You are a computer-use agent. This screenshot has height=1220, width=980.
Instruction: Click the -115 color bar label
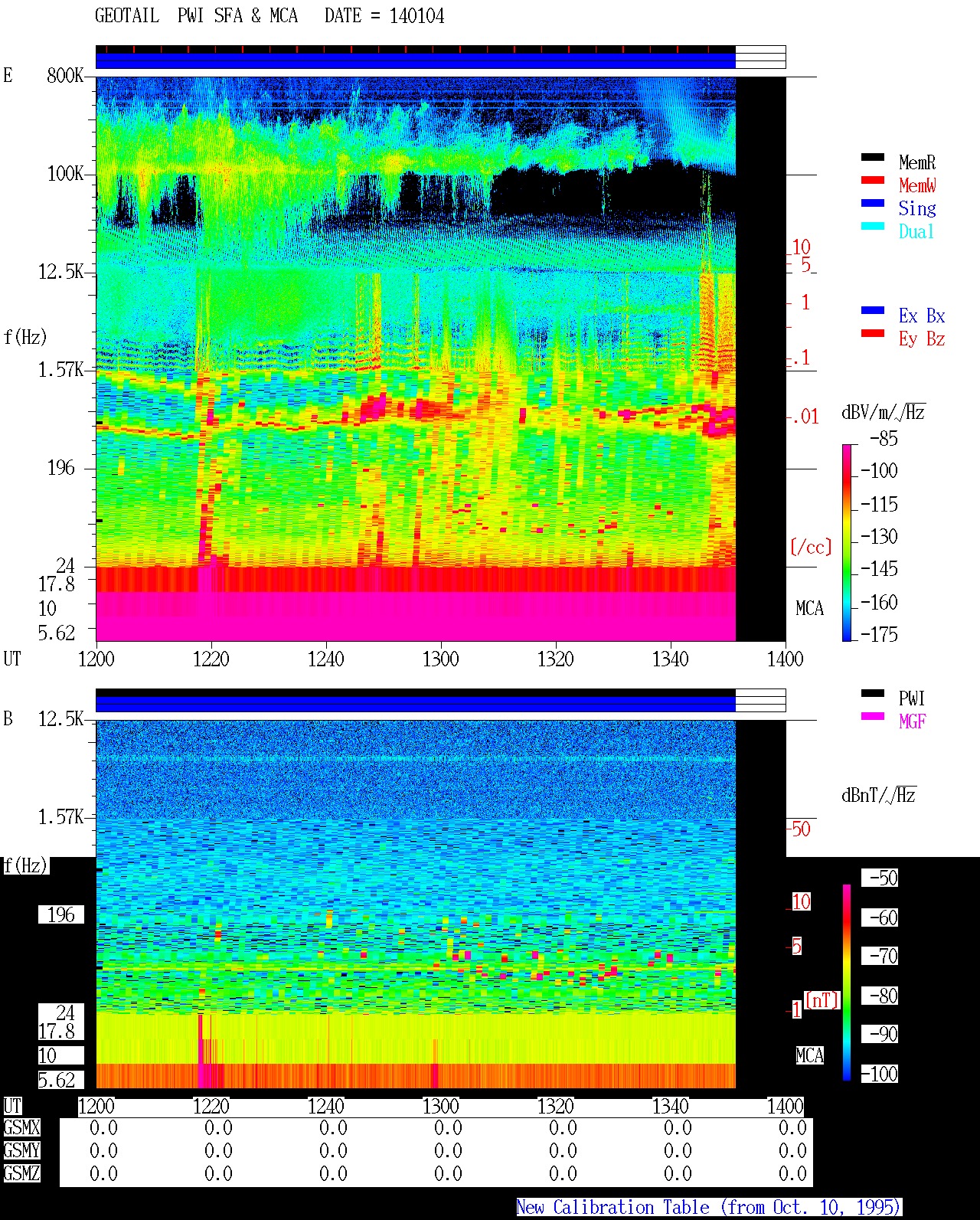pyautogui.click(x=879, y=504)
